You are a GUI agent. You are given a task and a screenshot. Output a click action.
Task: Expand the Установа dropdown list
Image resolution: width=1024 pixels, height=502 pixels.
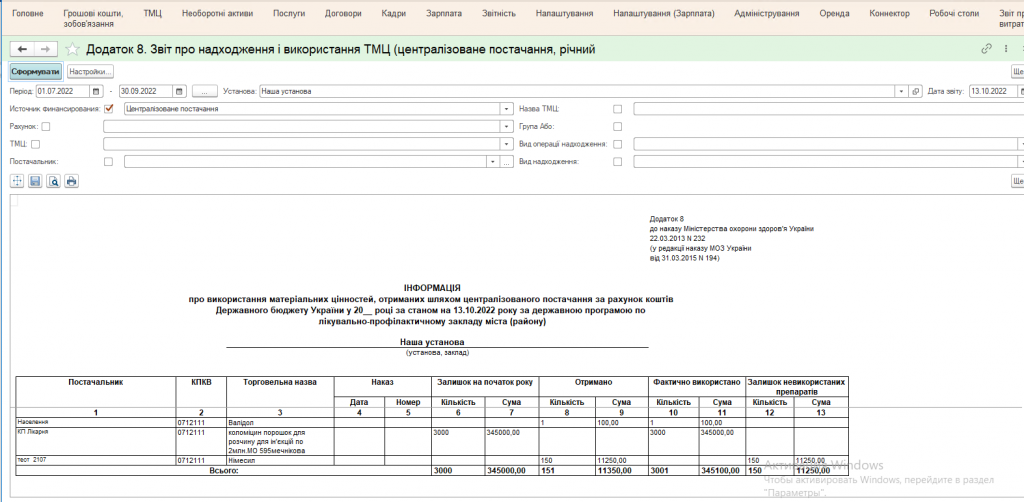pos(901,91)
